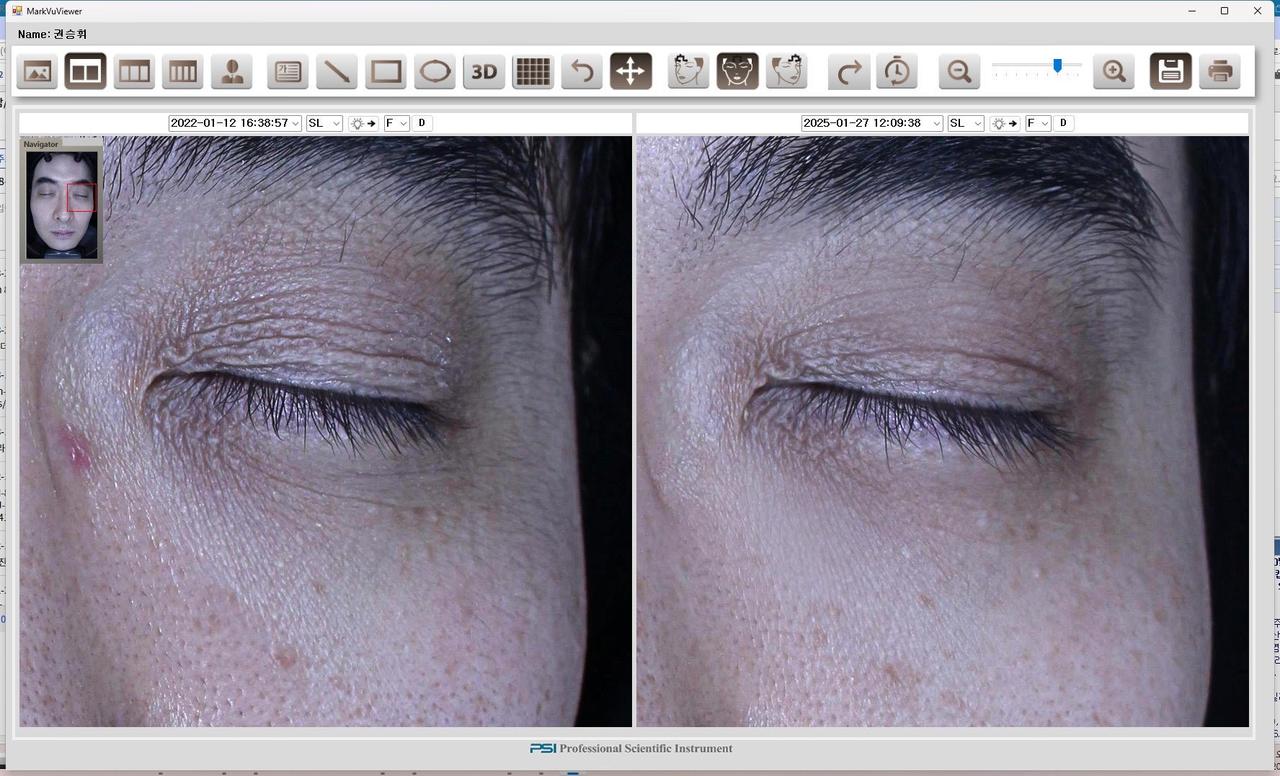Open the history timer icon

(897, 72)
